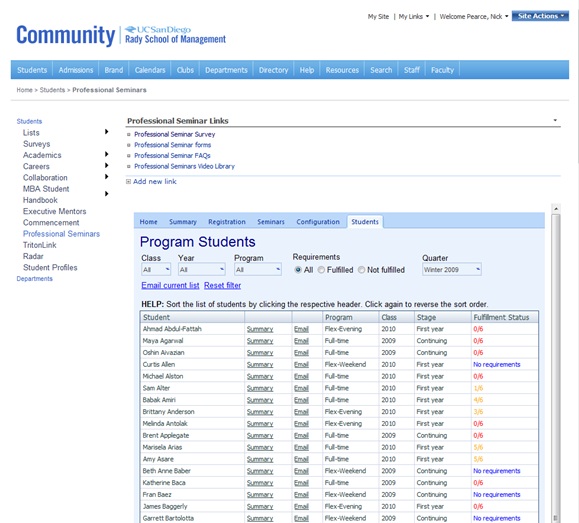The height and width of the screenshot is (523, 579).
Task: Click Email link for Curtis Allen
Action: click(x=301, y=365)
